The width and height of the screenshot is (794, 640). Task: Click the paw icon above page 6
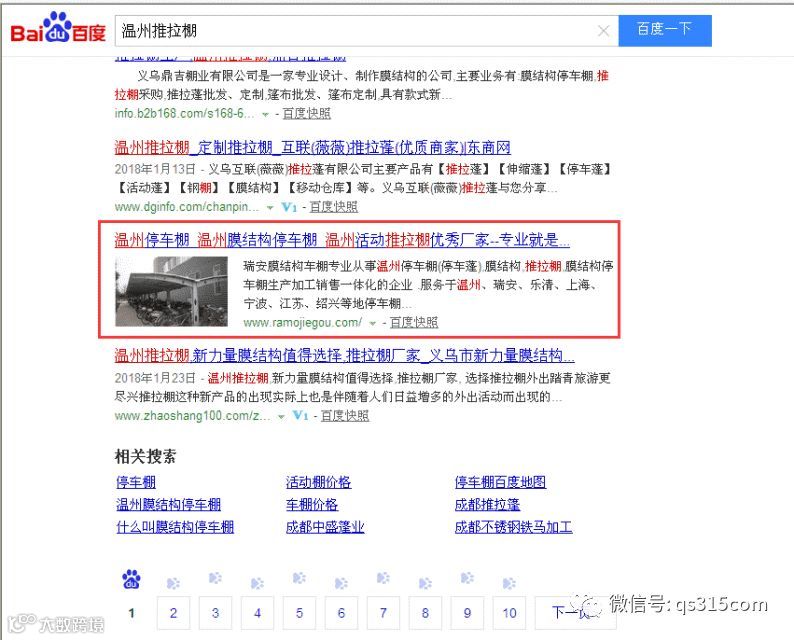tap(341, 583)
